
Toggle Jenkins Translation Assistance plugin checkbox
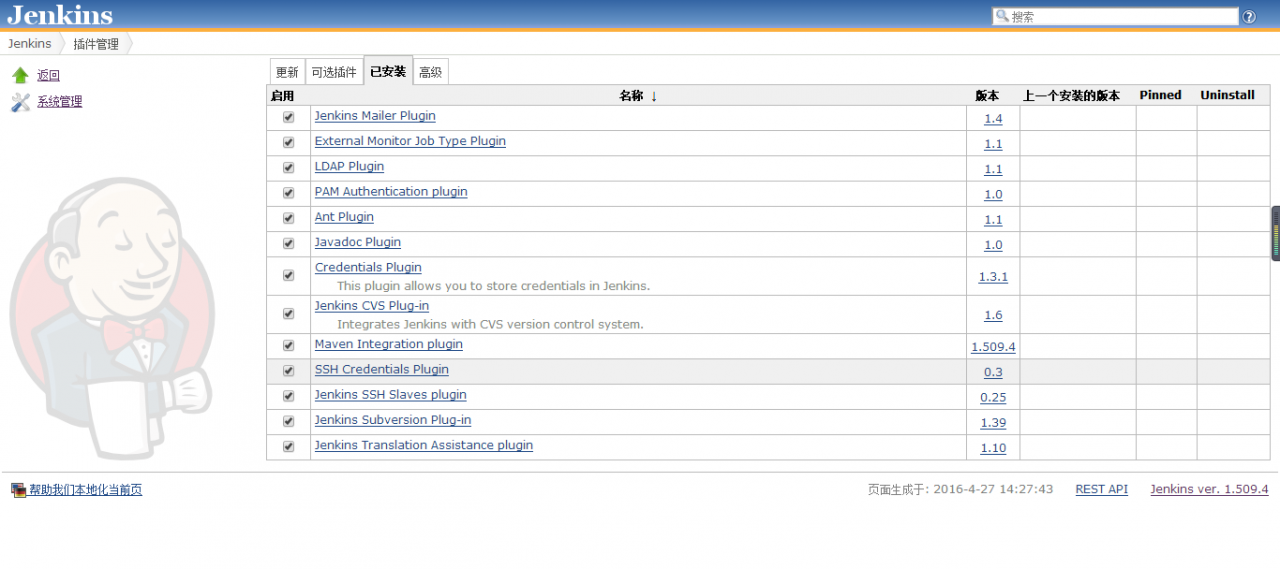(289, 446)
